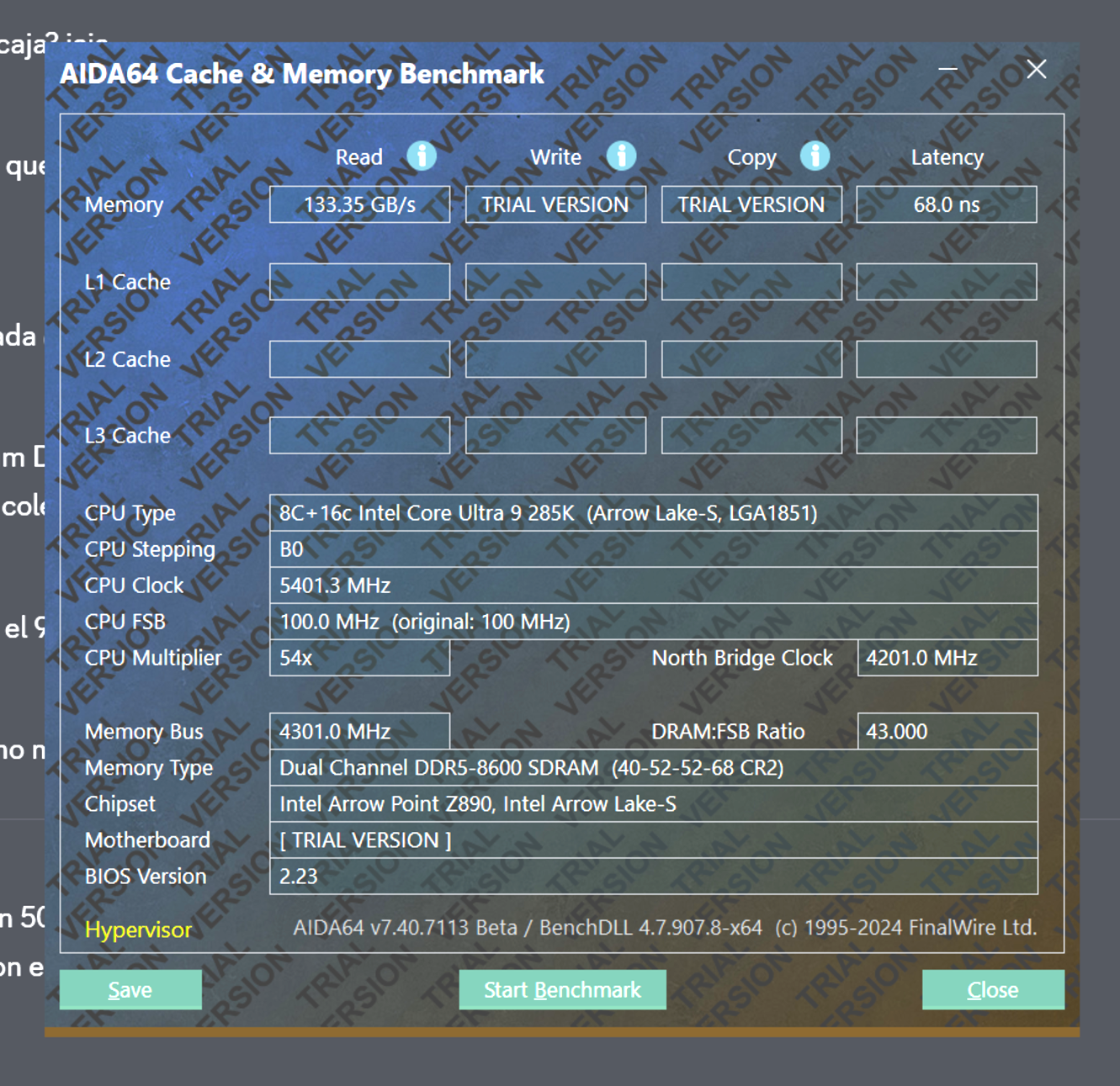Image resolution: width=1120 pixels, height=1086 pixels.
Task: Click the BIOS Version label
Action: pos(146,877)
